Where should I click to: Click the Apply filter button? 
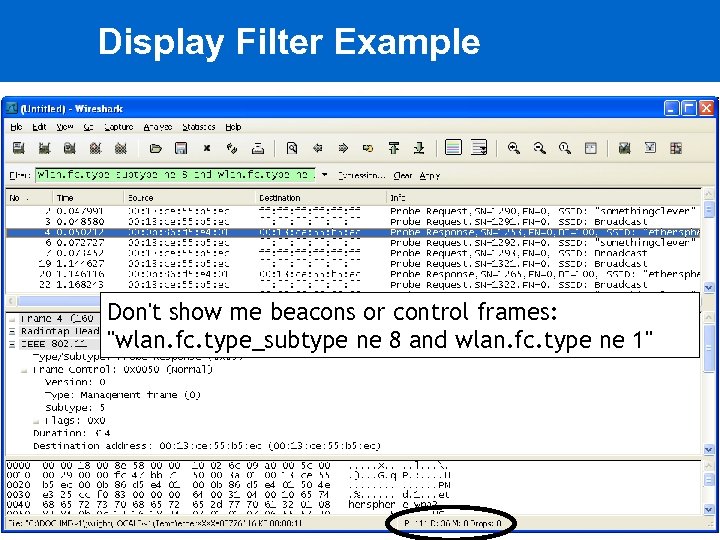click(430, 175)
